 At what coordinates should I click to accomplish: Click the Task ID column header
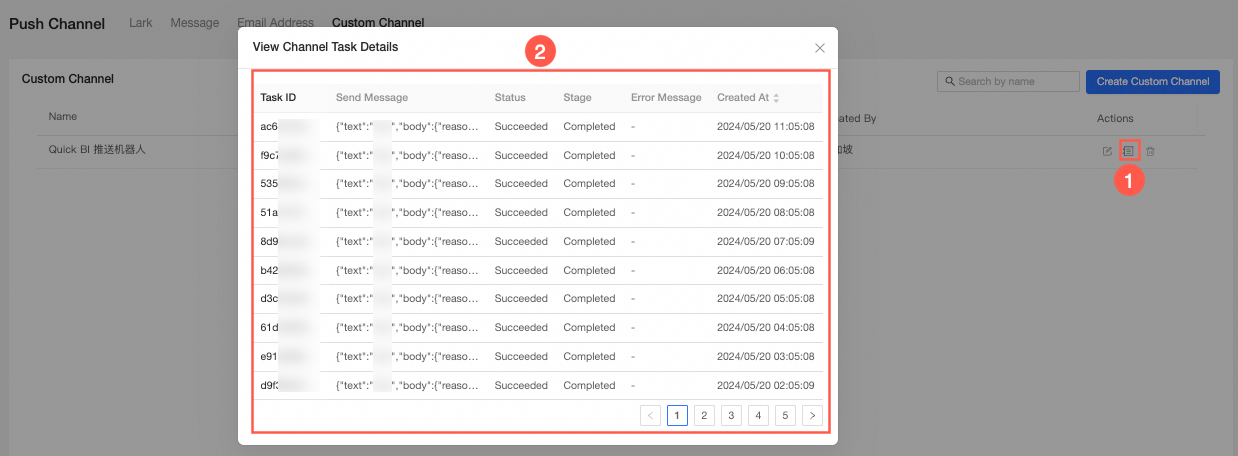[278, 98]
